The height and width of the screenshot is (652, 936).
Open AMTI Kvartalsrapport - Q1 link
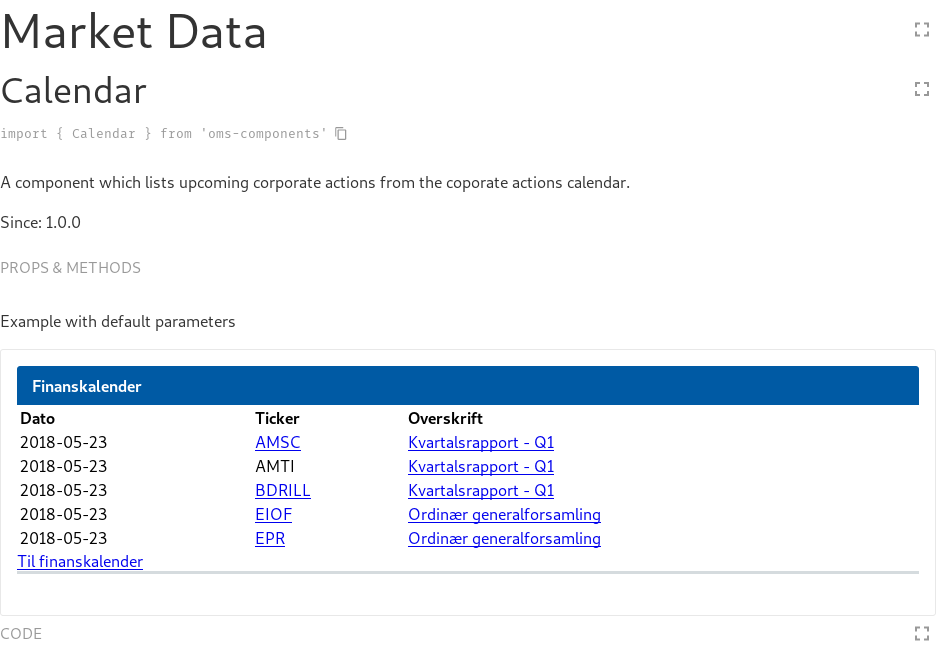point(481,466)
